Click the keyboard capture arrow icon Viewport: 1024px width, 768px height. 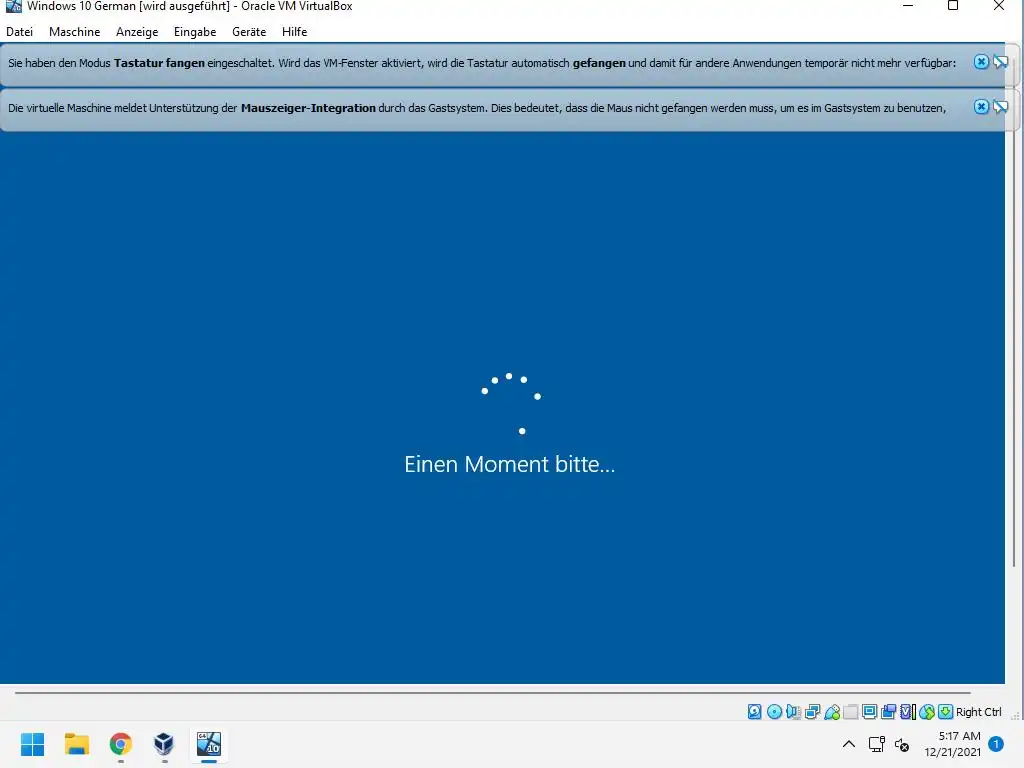pos(945,712)
